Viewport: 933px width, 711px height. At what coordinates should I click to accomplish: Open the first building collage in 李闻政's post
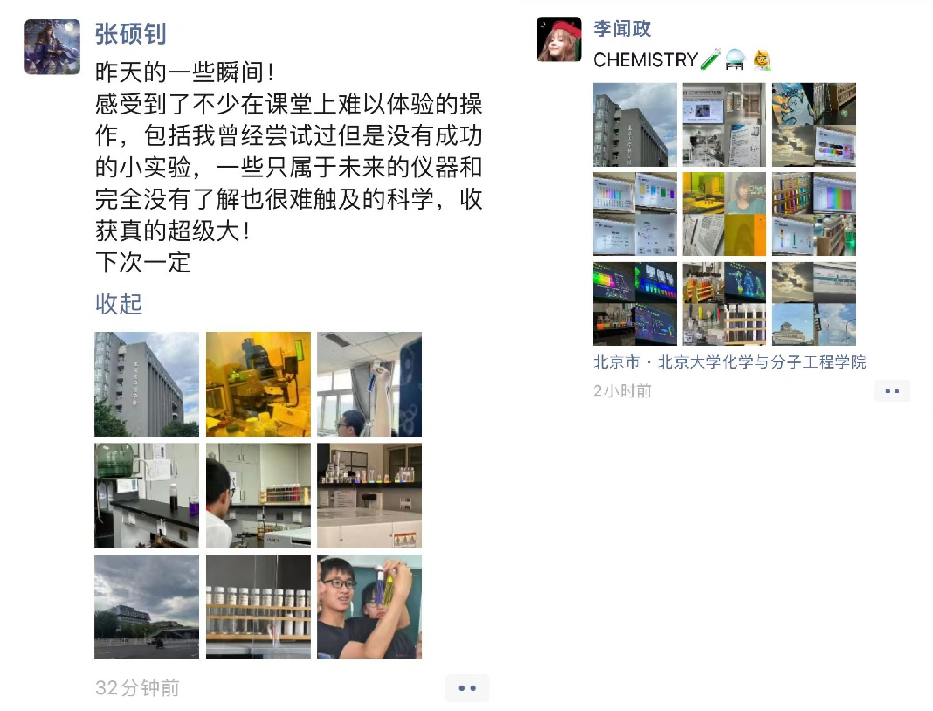click(x=635, y=124)
